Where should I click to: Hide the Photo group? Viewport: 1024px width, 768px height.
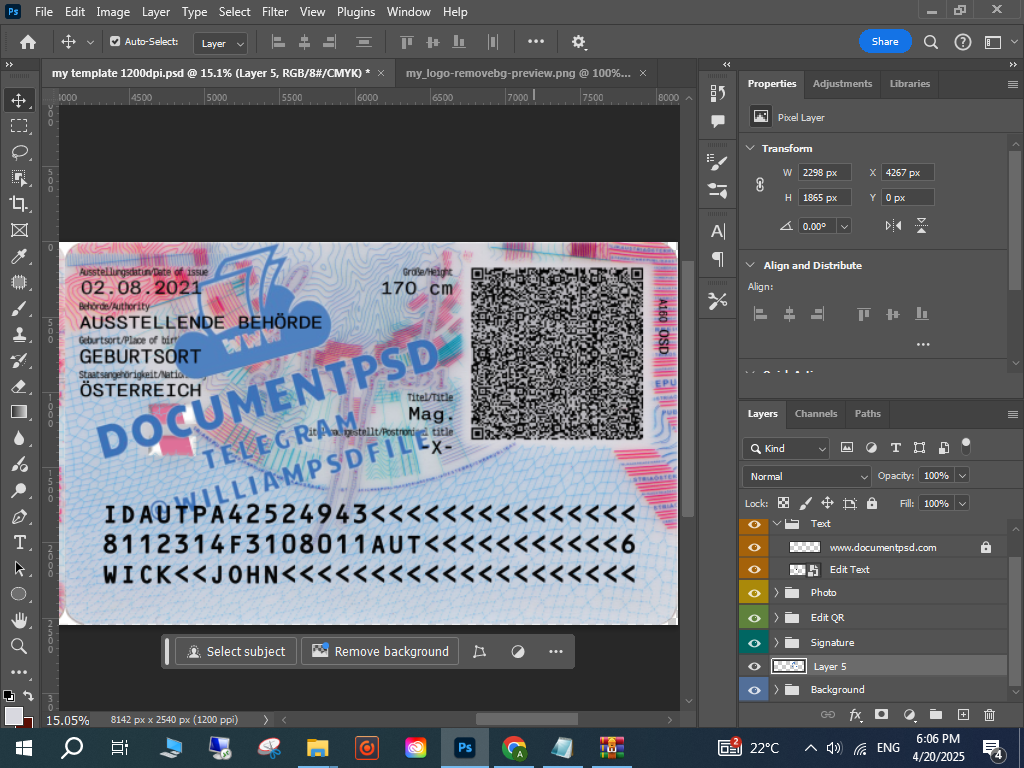(x=754, y=593)
